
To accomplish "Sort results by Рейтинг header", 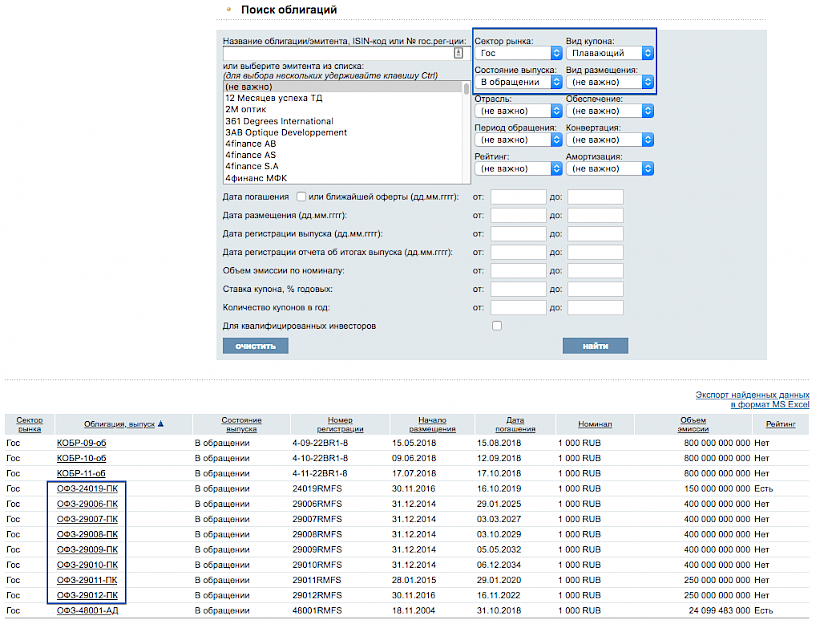I will pos(780,424).
